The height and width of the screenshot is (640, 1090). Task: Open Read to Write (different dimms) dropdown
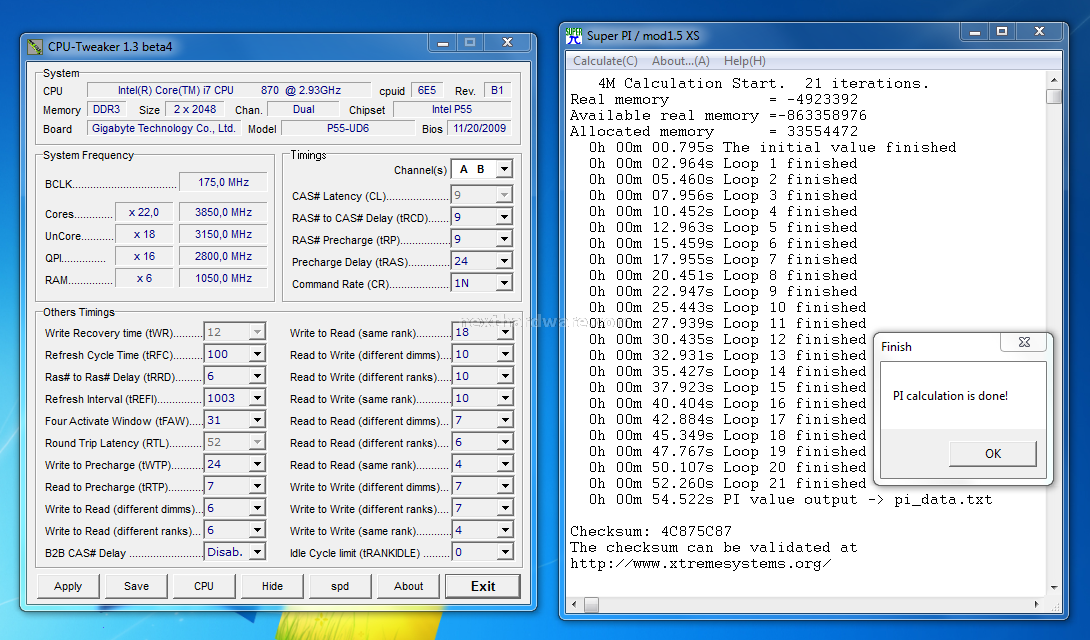click(505, 354)
